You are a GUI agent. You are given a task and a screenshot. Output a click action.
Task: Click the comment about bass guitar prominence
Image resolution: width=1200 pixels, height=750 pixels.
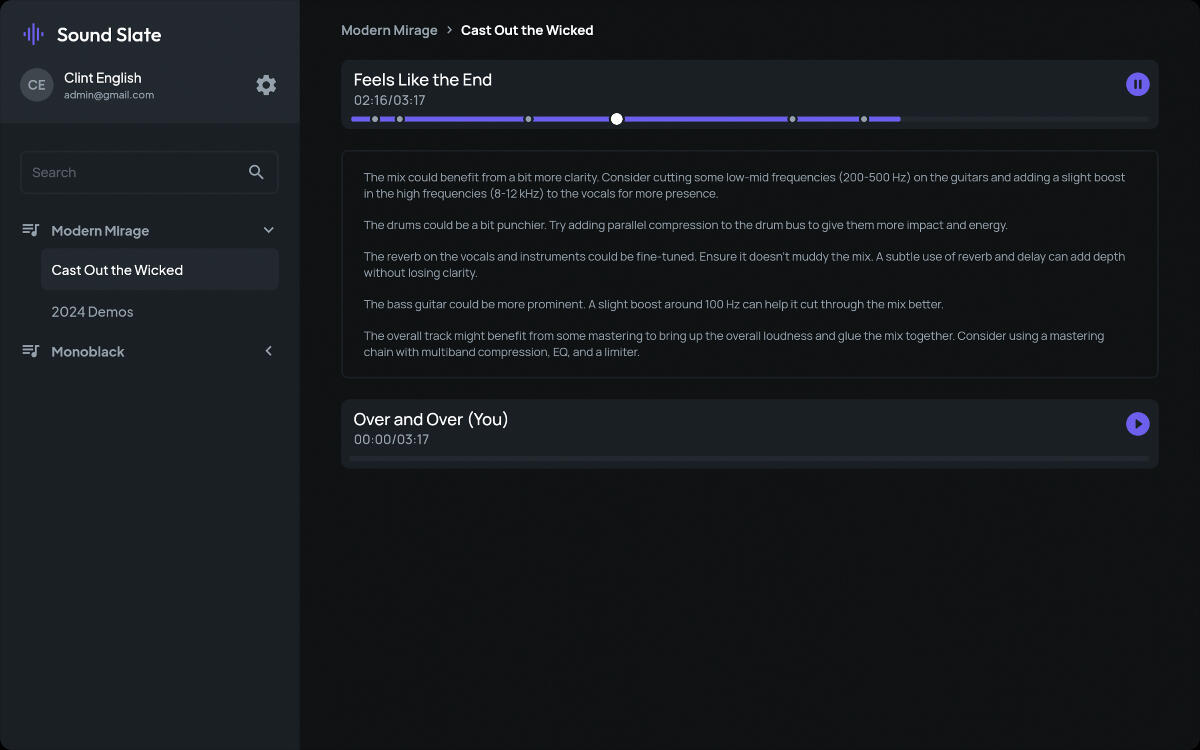pos(654,304)
